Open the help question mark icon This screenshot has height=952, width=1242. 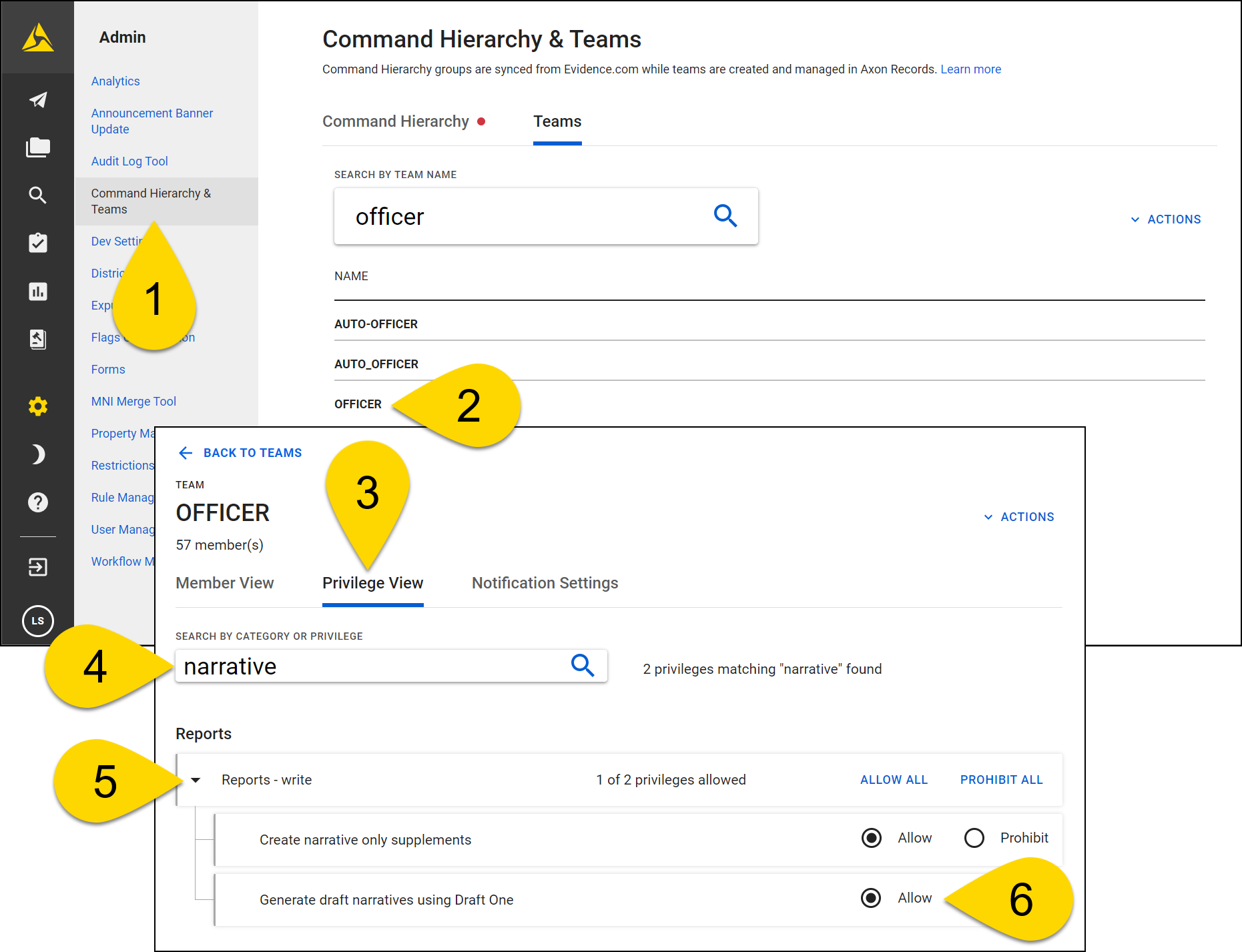point(38,502)
